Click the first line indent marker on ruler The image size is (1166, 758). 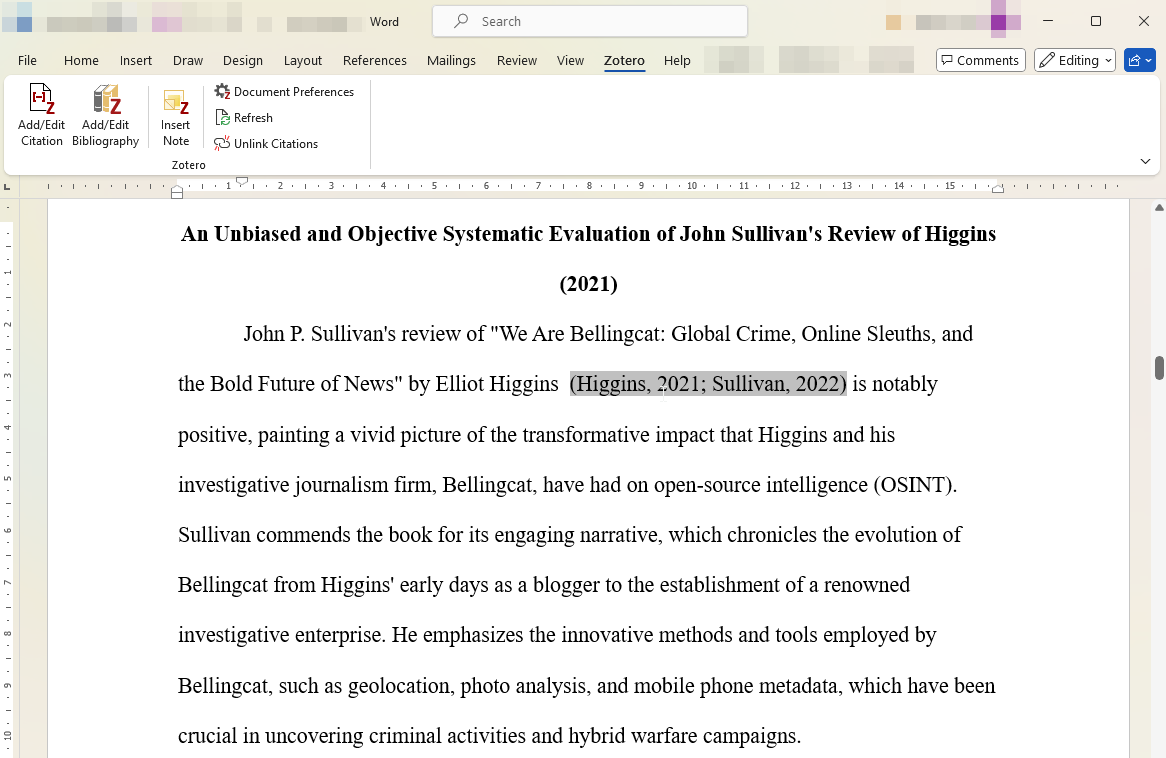tap(242, 181)
